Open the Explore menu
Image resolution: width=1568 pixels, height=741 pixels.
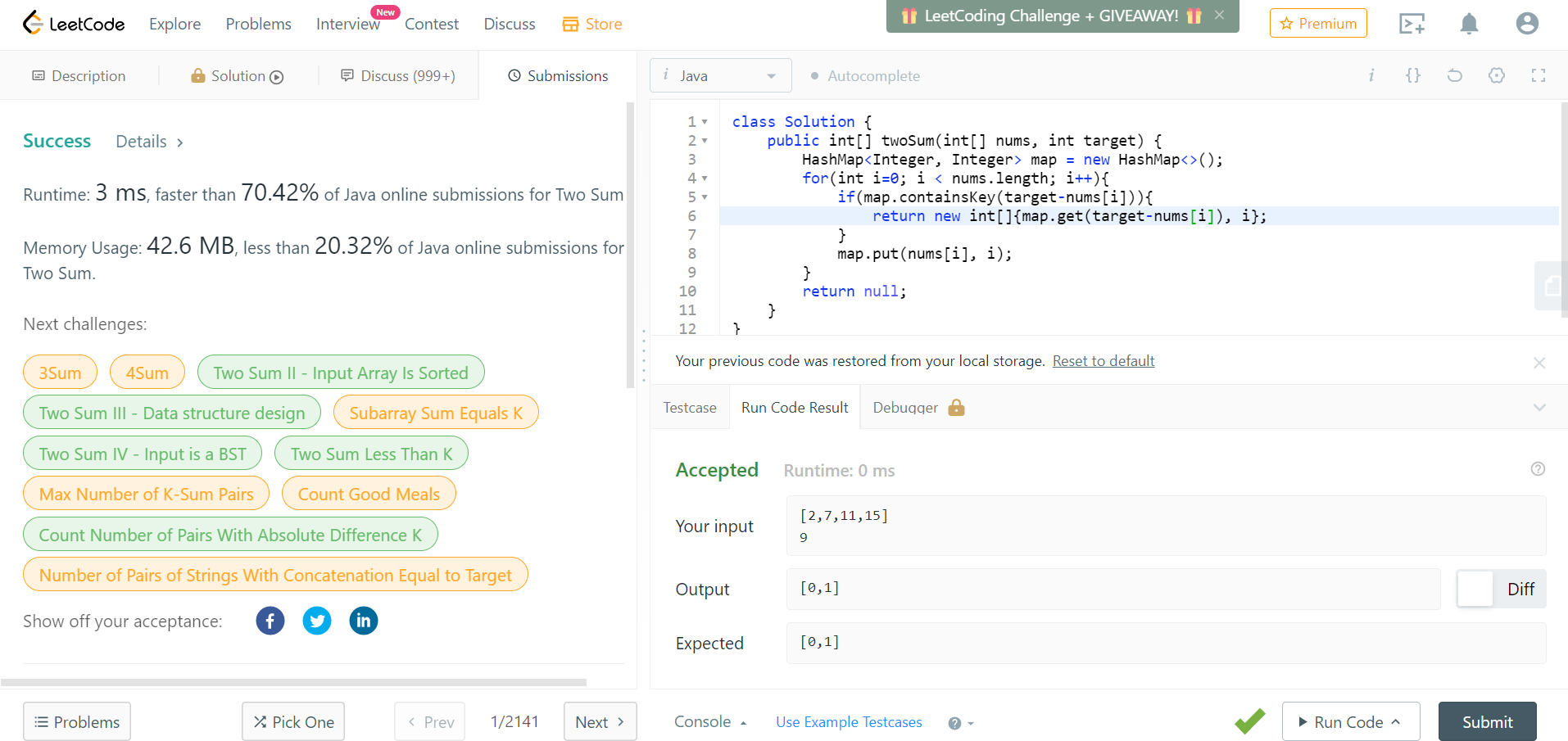pyautogui.click(x=175, y=24)
